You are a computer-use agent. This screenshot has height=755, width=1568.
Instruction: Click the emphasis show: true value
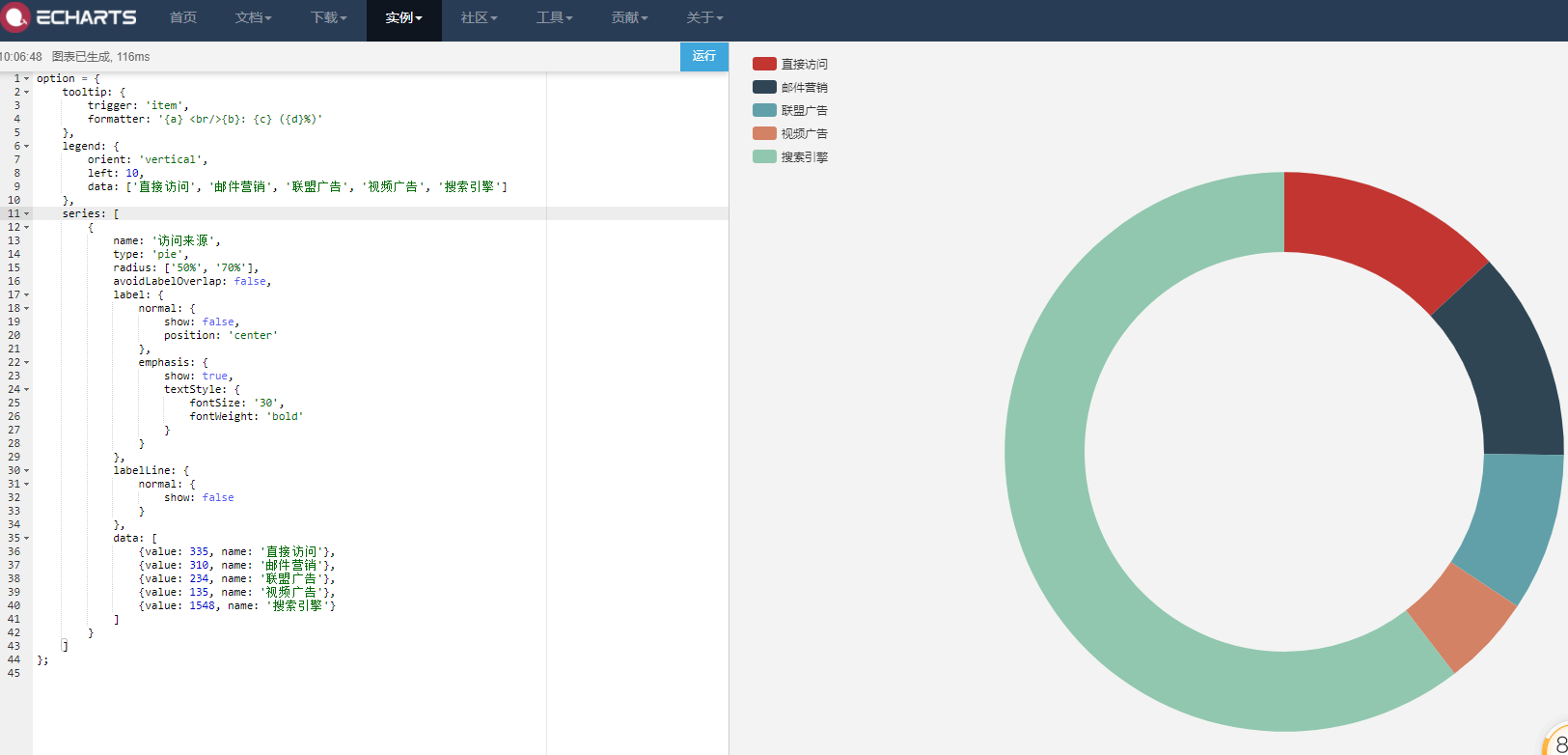pos(214,377)
